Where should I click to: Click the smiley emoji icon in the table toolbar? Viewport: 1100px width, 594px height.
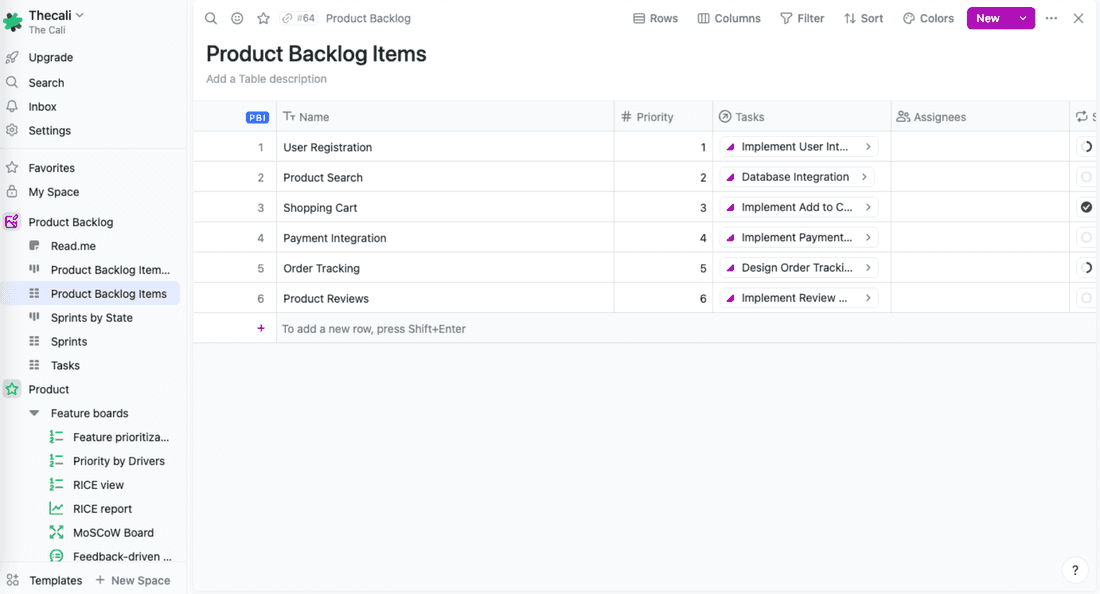(x=236, y=18)
